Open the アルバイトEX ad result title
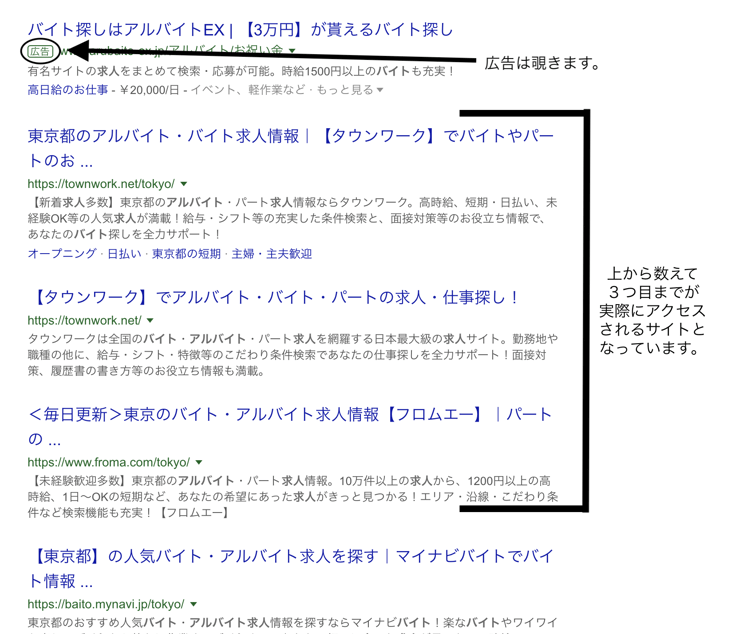Image resolution: width=743 pixels, height=634 pixels. [x=240, y=30]
